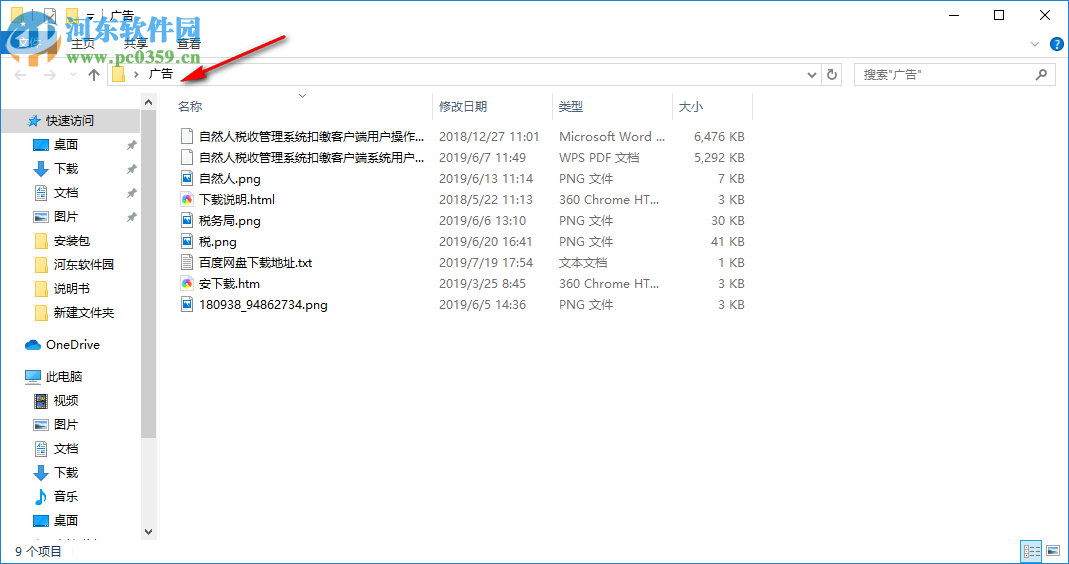Sort by 名称 column header
The width and height of the screenshot is (1069, 564).
tap(302, 106)
